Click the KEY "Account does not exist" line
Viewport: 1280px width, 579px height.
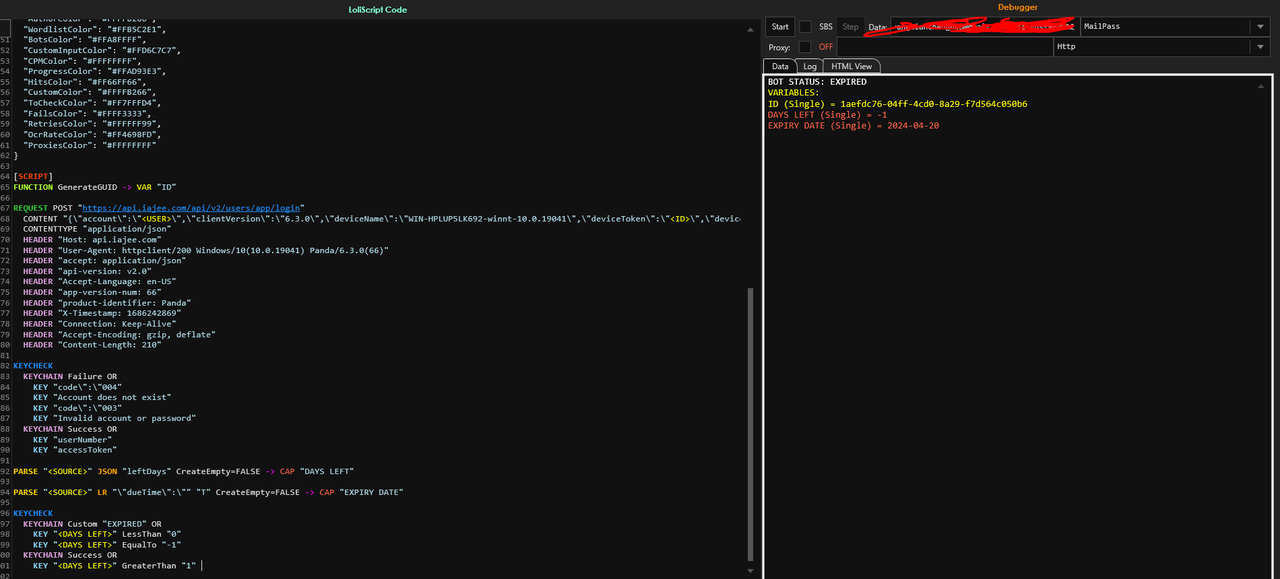pos(102,398)
